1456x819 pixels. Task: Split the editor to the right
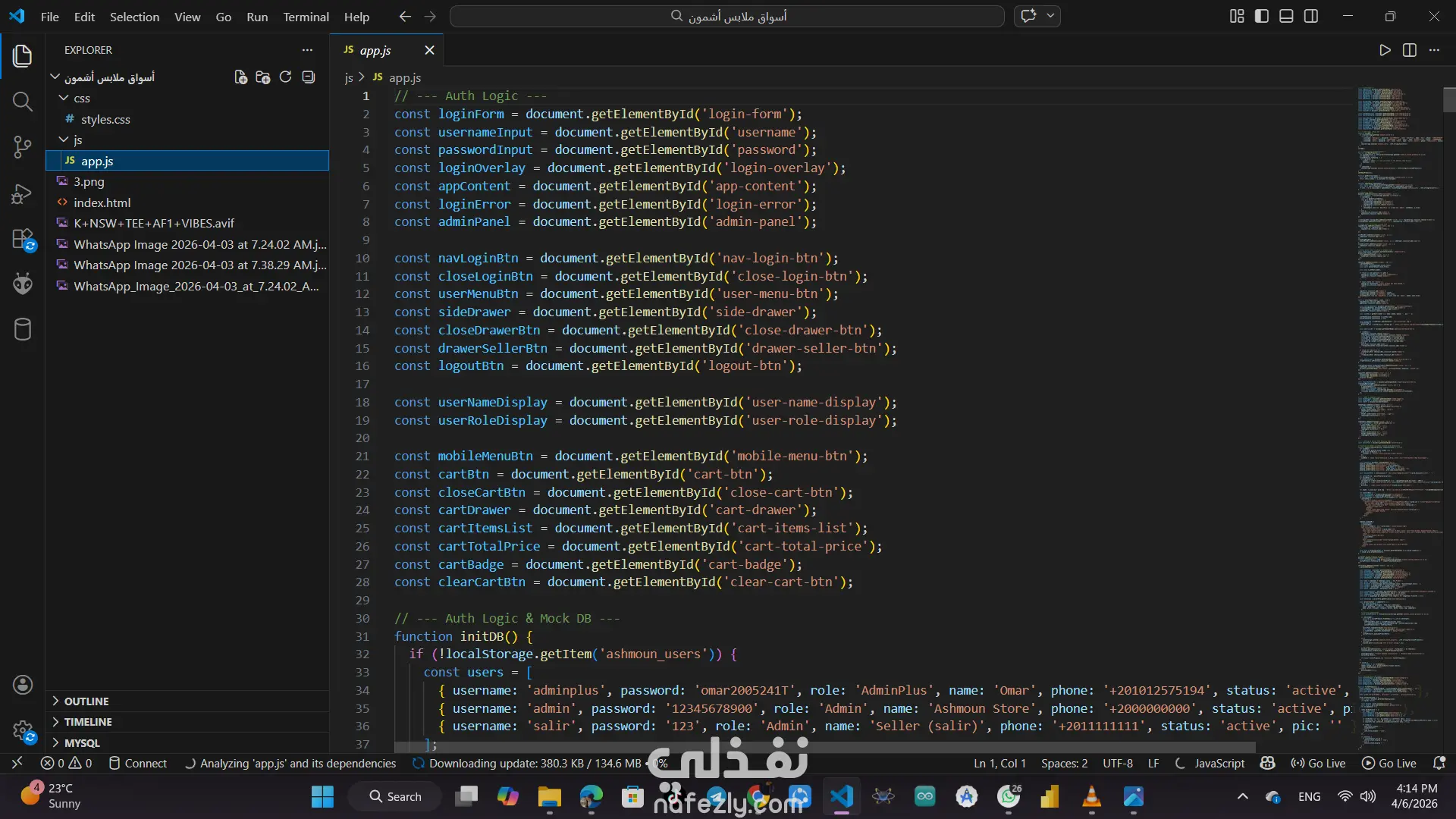pos(1410,50)
